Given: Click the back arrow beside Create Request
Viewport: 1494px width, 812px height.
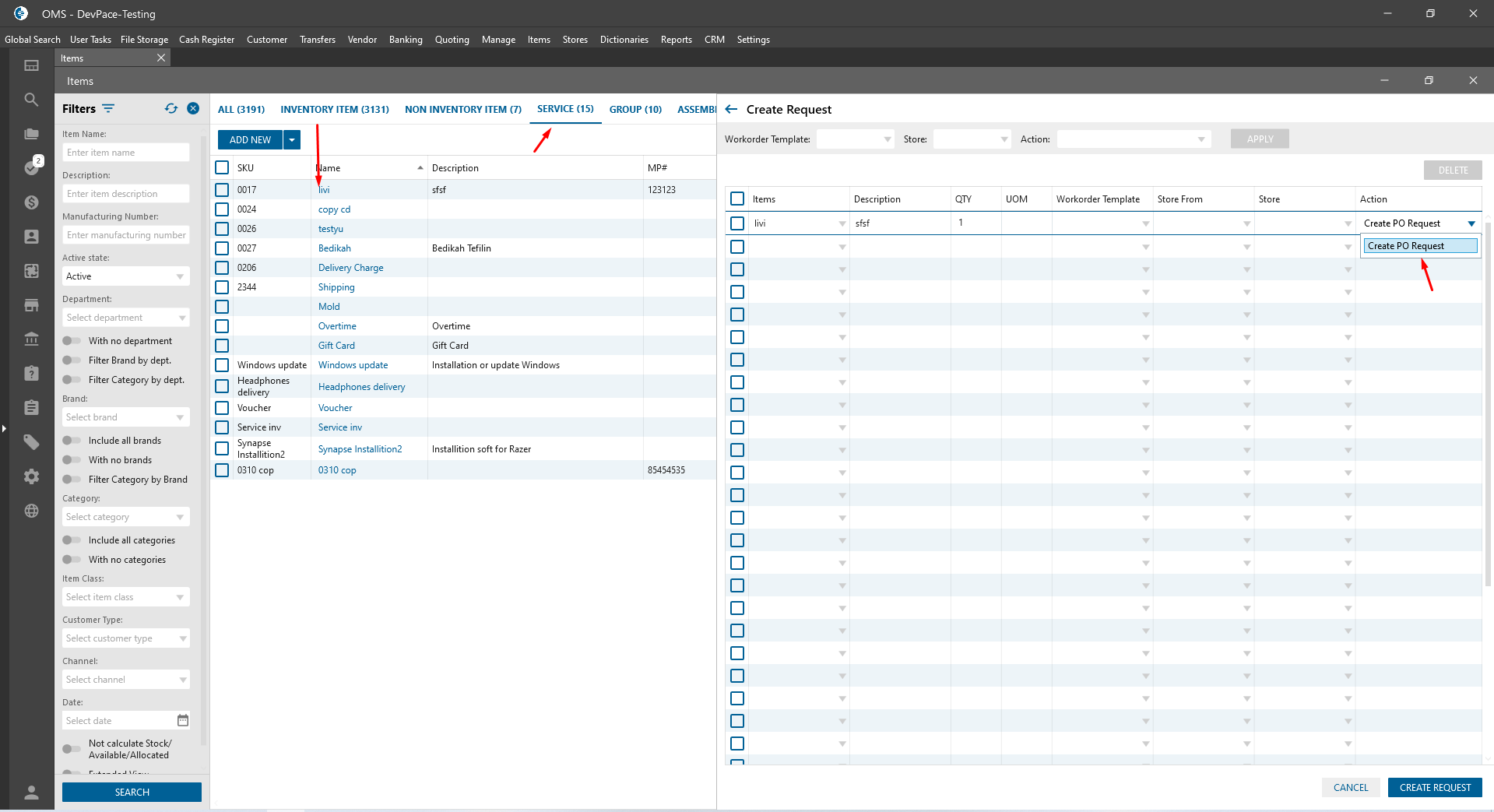Looking at the screenshot, I should click(x=731, y=110).
